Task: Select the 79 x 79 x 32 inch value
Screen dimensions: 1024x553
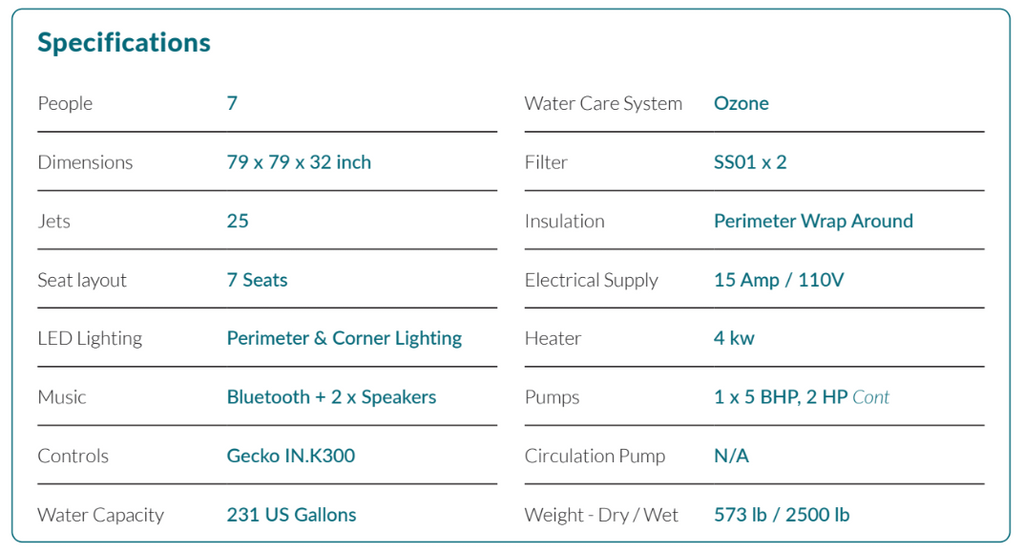Action: [x=299, y=162]
